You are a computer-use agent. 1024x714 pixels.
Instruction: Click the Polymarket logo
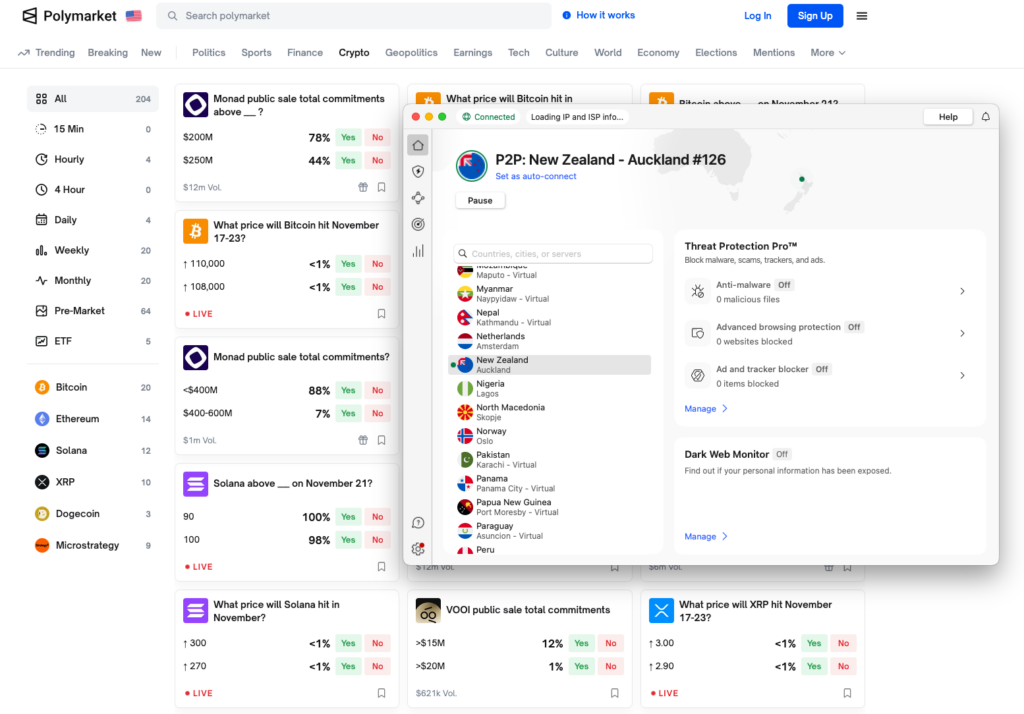[x=69, y=16]
